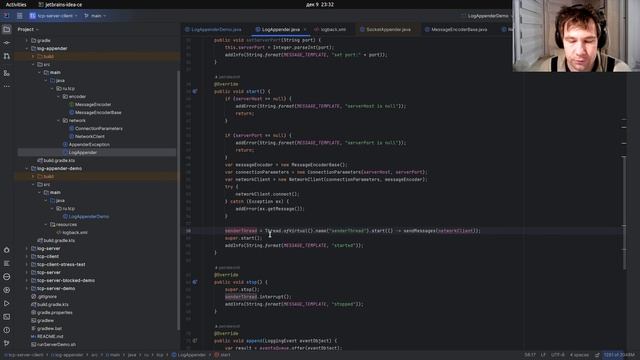Click the start() override gutter icon
The height and width of the screenshot is (360, 640).
(x=195, y=91)
